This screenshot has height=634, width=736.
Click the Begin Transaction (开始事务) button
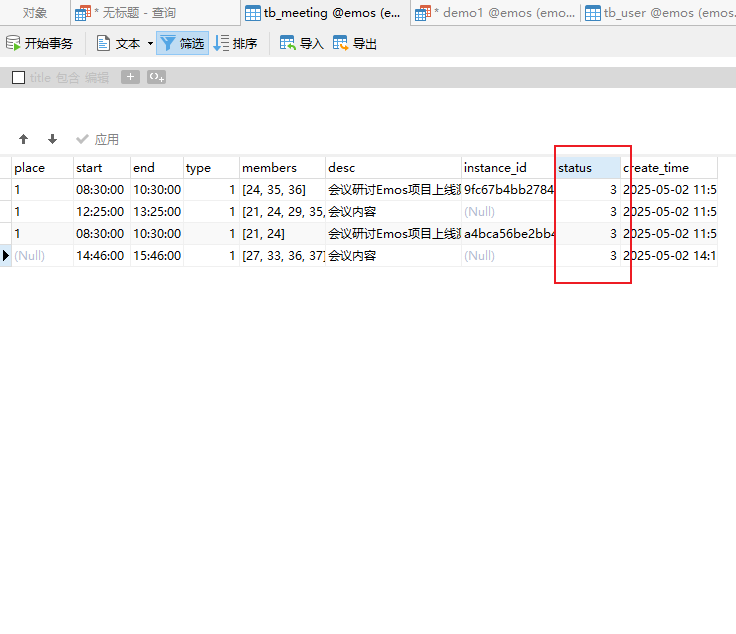pos(39,44)
